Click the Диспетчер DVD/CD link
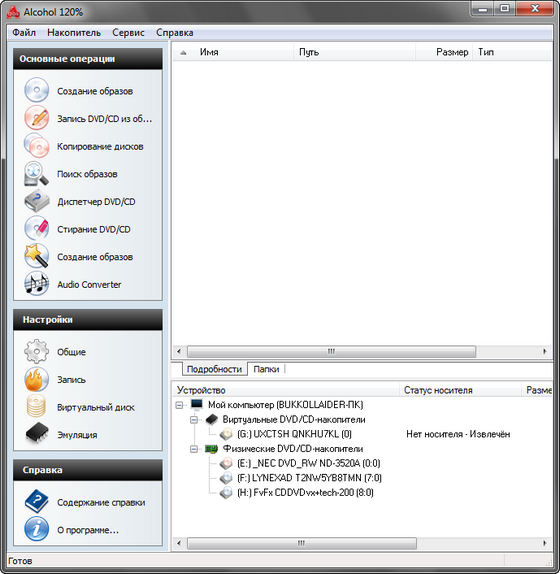 tap(96, 202)
